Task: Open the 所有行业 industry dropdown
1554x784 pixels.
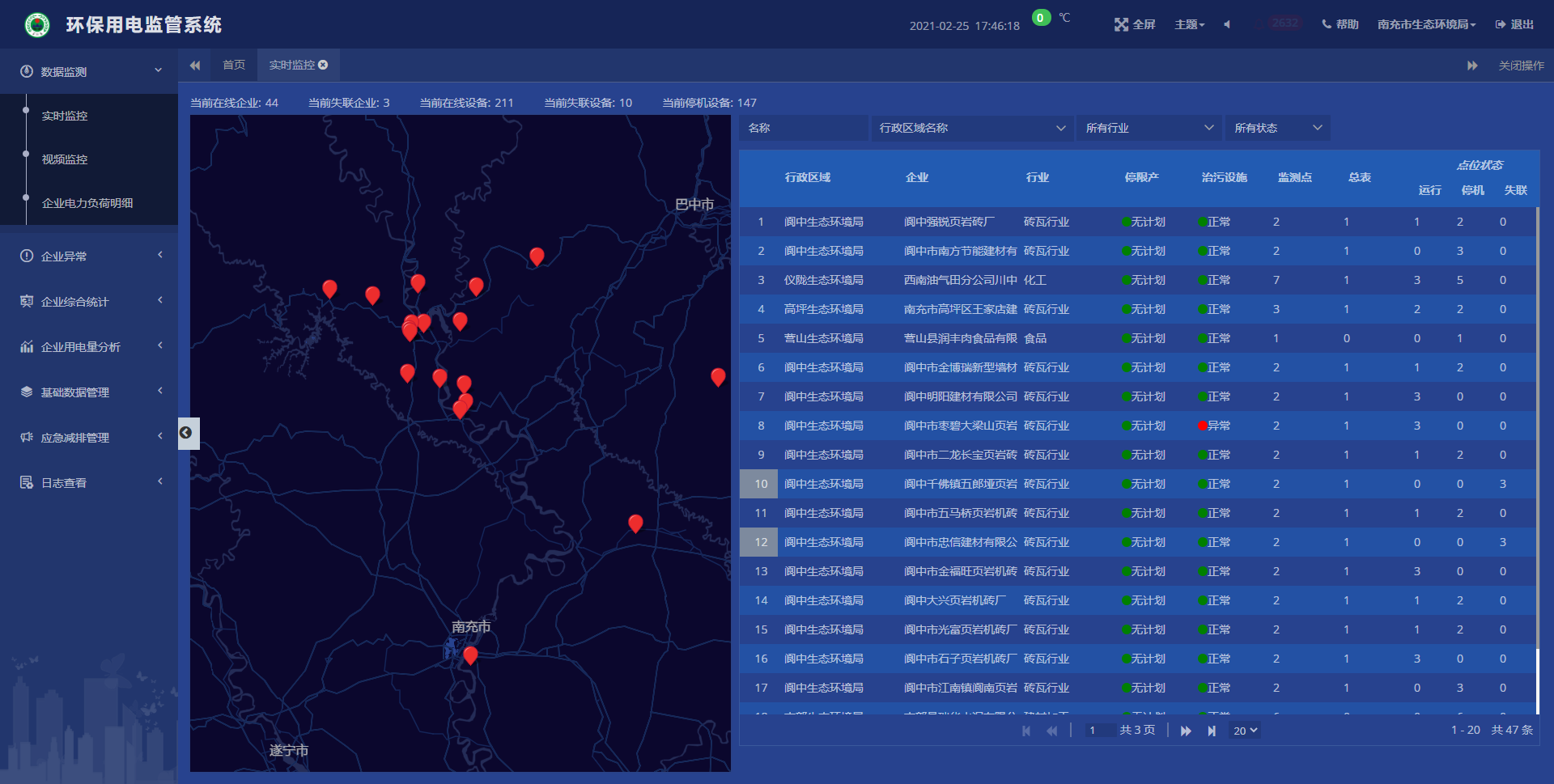Action: pyautogui.click(x=1149, y=128)
